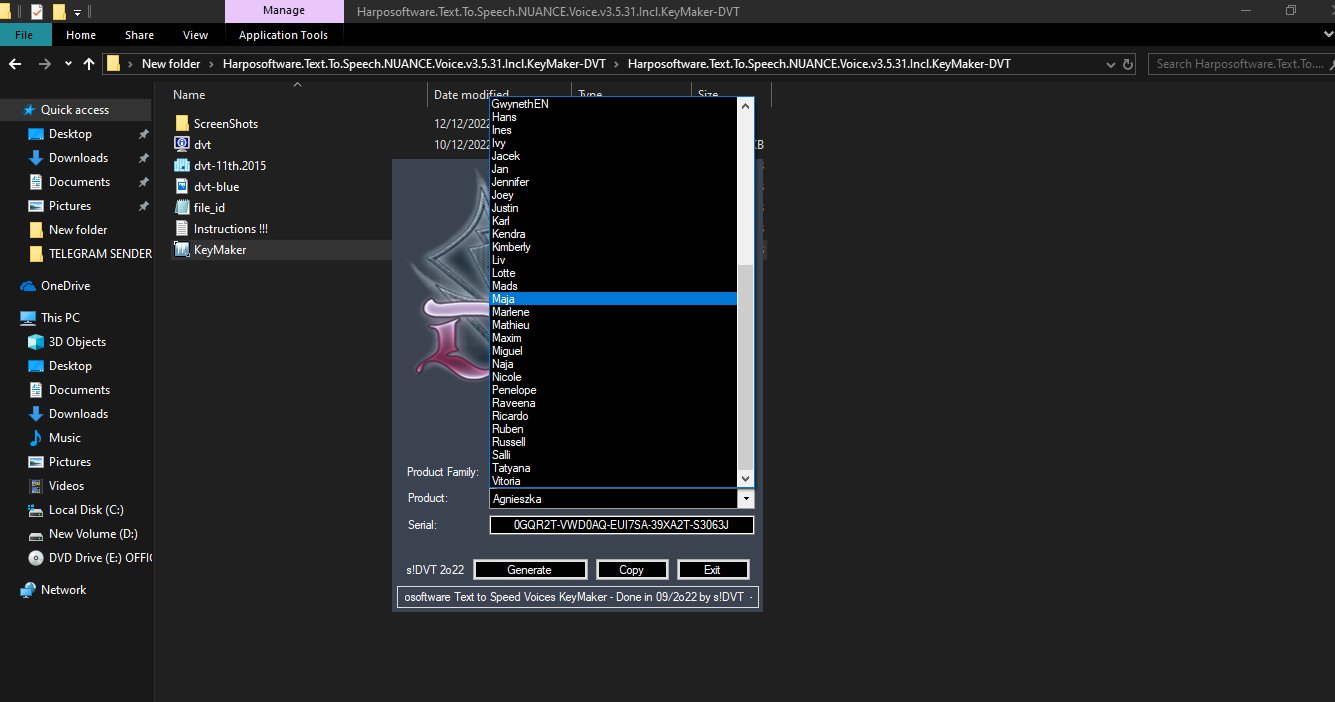The image size is (1335, 702).
Task: Click the pin icon beside Quick access Downloads
Action: point(143,158)
